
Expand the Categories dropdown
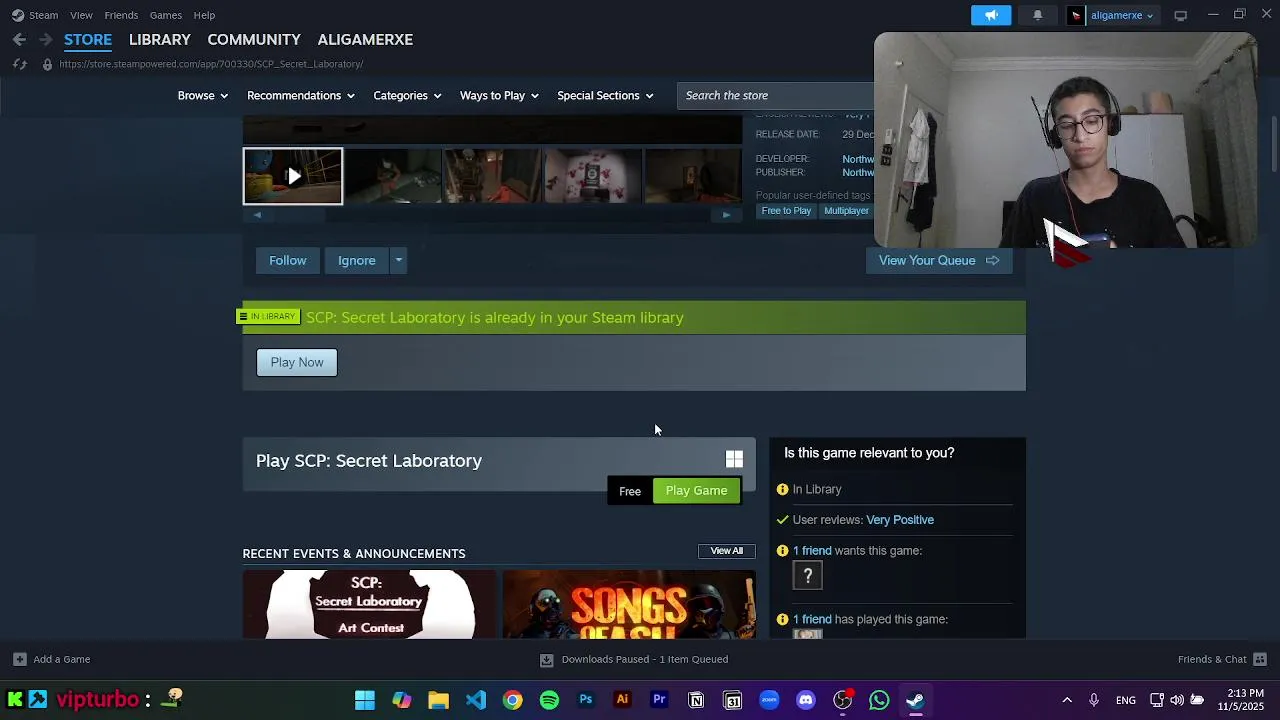pos(407,95)
